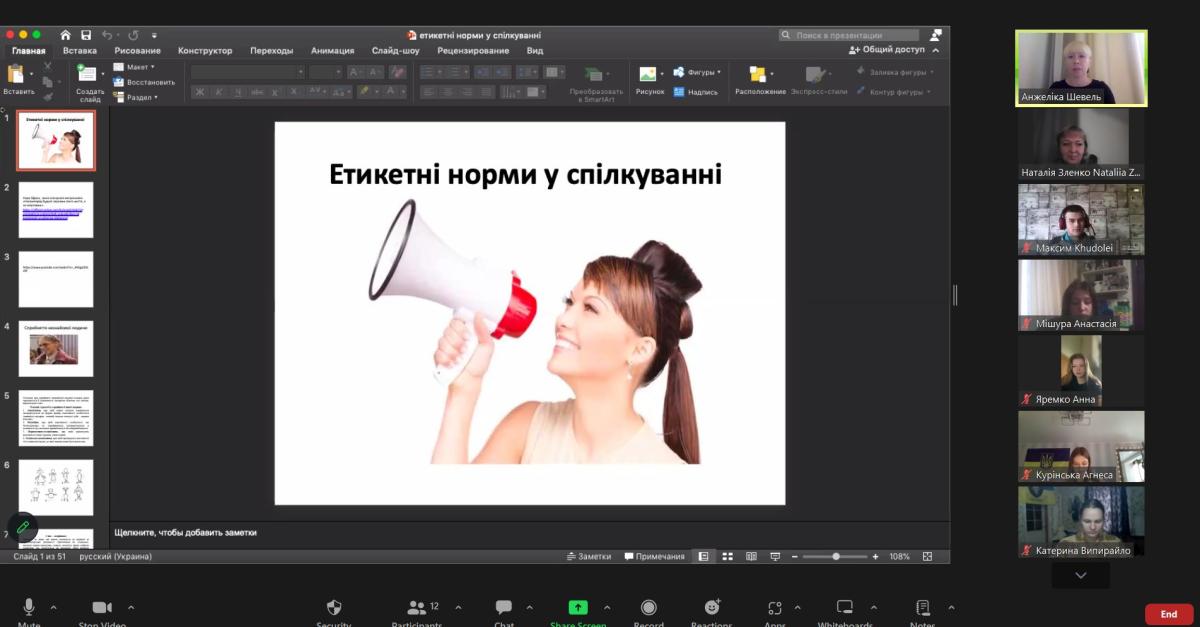Viewport: 1200px width, 627px height.
Task: Expand the audio options arrow beside Mute
Action: (x=54, y=607)
